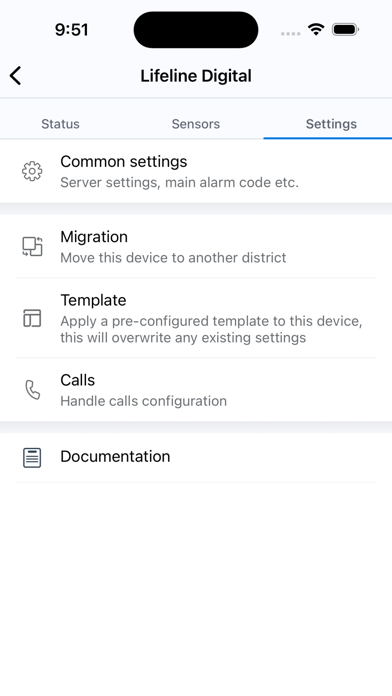
Task: Select the Settings tab
Action: click(x=331, y=124)
